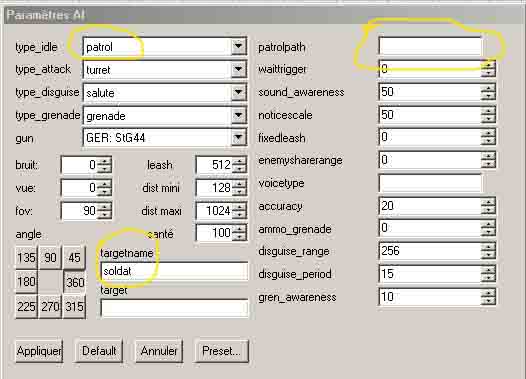Viewport: 526px width, 379px height.
Task: Expand the gun dropdown showing GER: StG44
Action: pyautogui.click(x=239, y=138)
